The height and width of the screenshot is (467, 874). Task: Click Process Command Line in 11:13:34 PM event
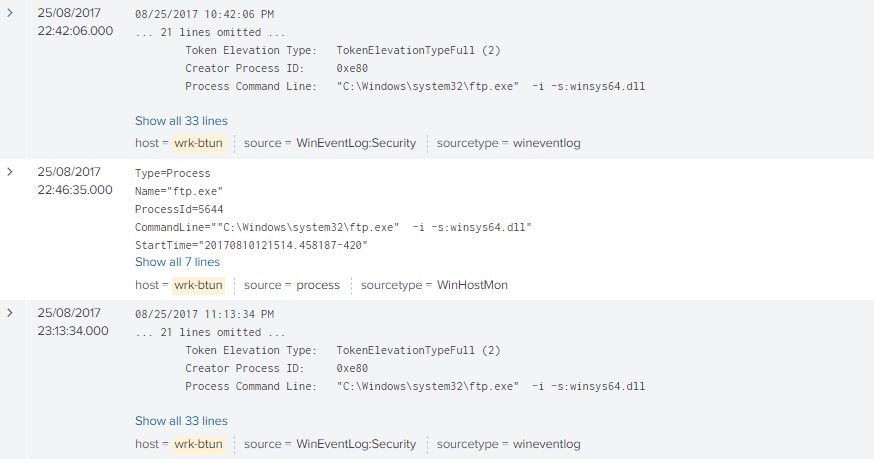point(415,386)
